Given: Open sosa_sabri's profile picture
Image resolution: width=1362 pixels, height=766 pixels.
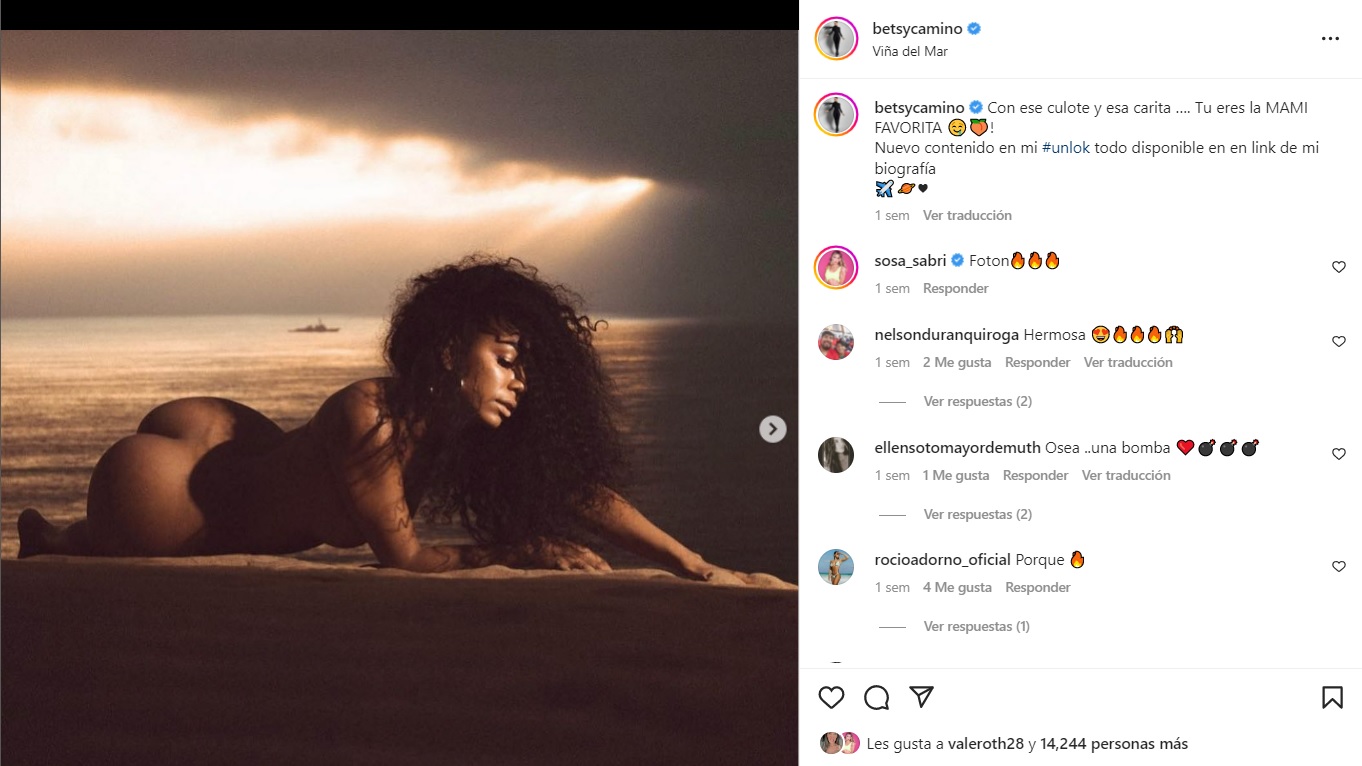Looking at the screenshot, I should tap(836, 268).
